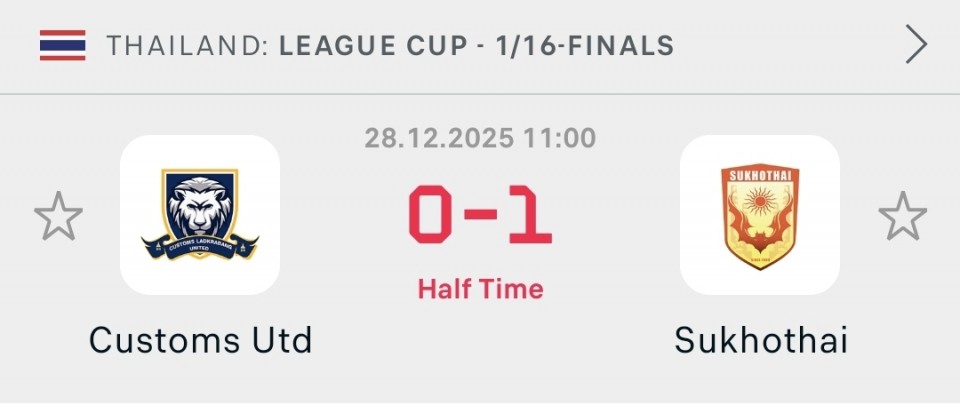Select the Customs Utd team name
The width and height of the screenshot is (960, 405).
[x=200, y=341]
